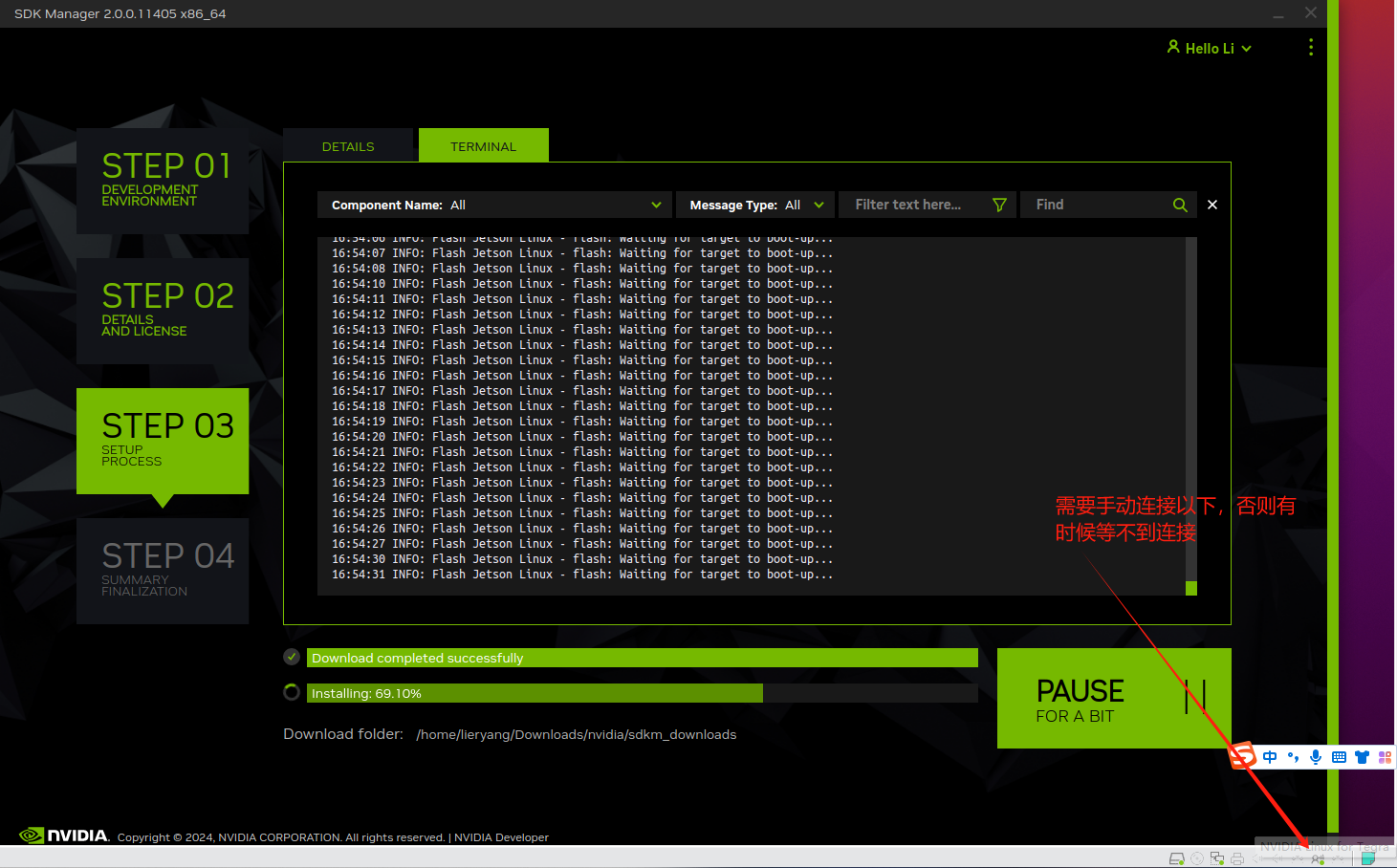Click the Installing 69.10% progress bar
1397x868 pixels.
click(642, 693)
